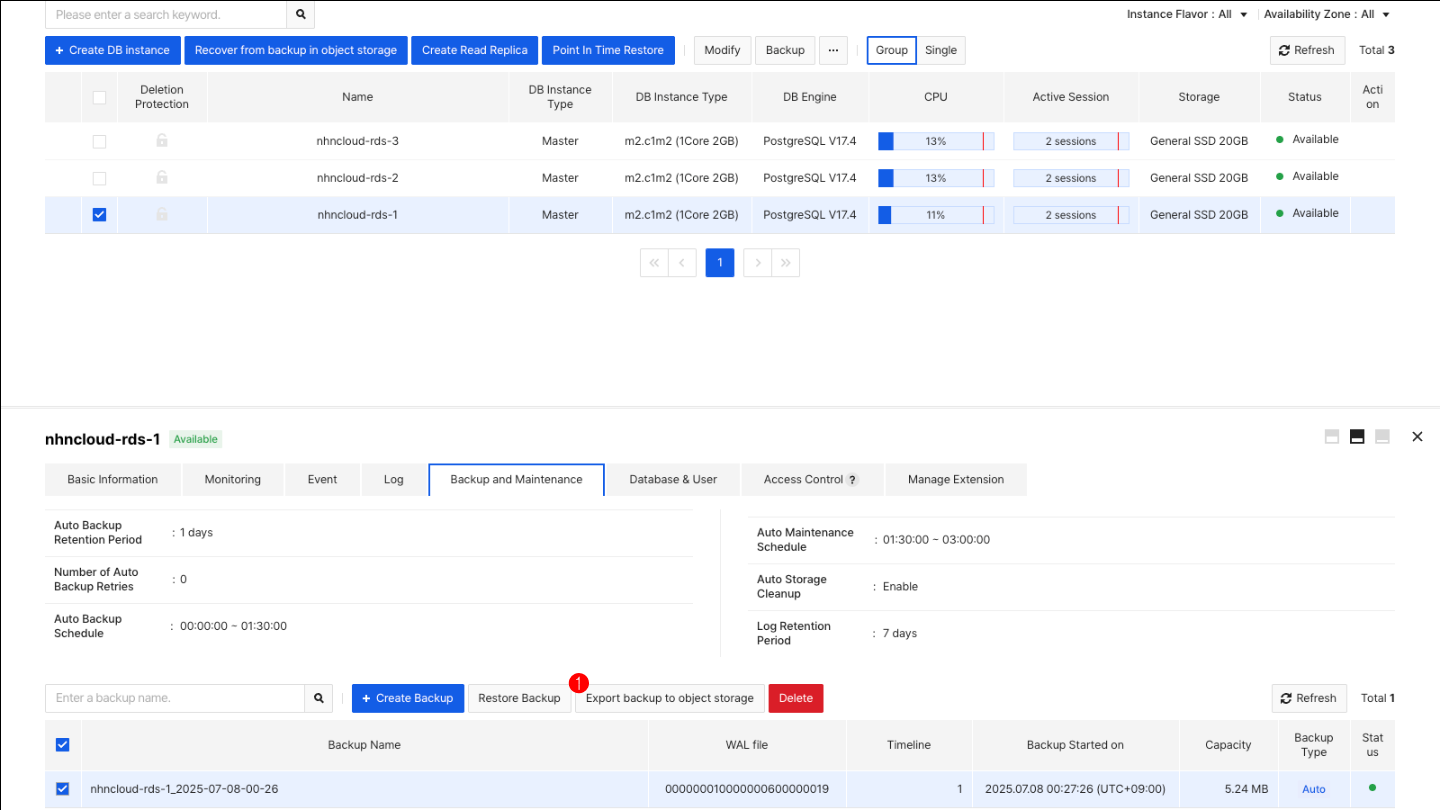
Task: Click the backup start time 2025.07.08 00:27:26
Action: tap(1075, 789)
